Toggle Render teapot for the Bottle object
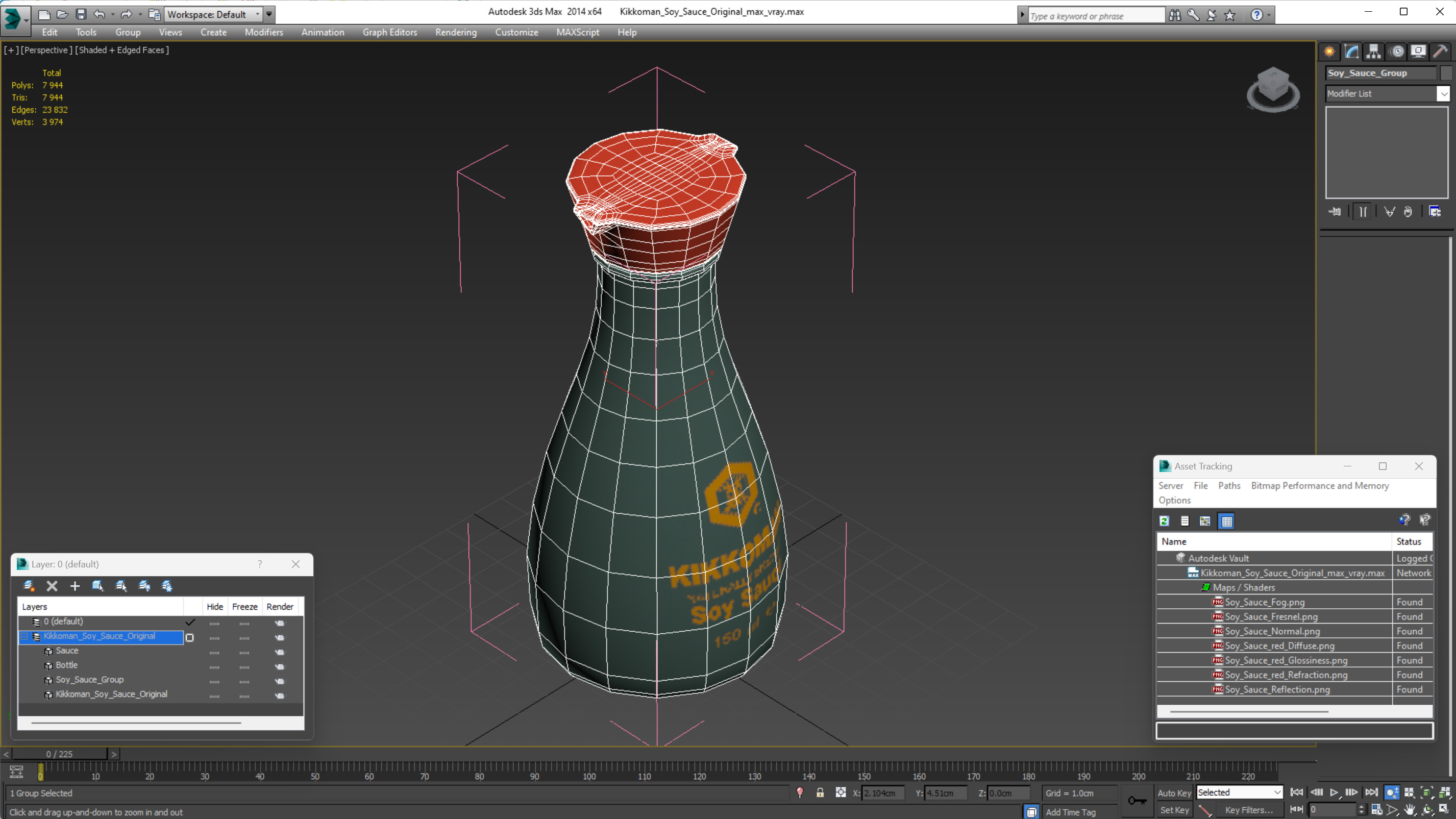Screen dimensions: 1456x819 coord(280,666)
